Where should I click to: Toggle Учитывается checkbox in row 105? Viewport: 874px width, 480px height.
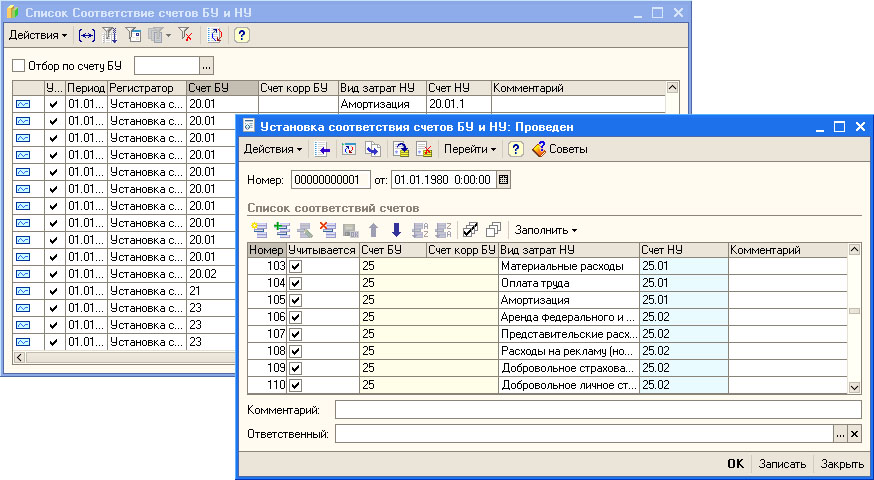(x=295, y=300)
